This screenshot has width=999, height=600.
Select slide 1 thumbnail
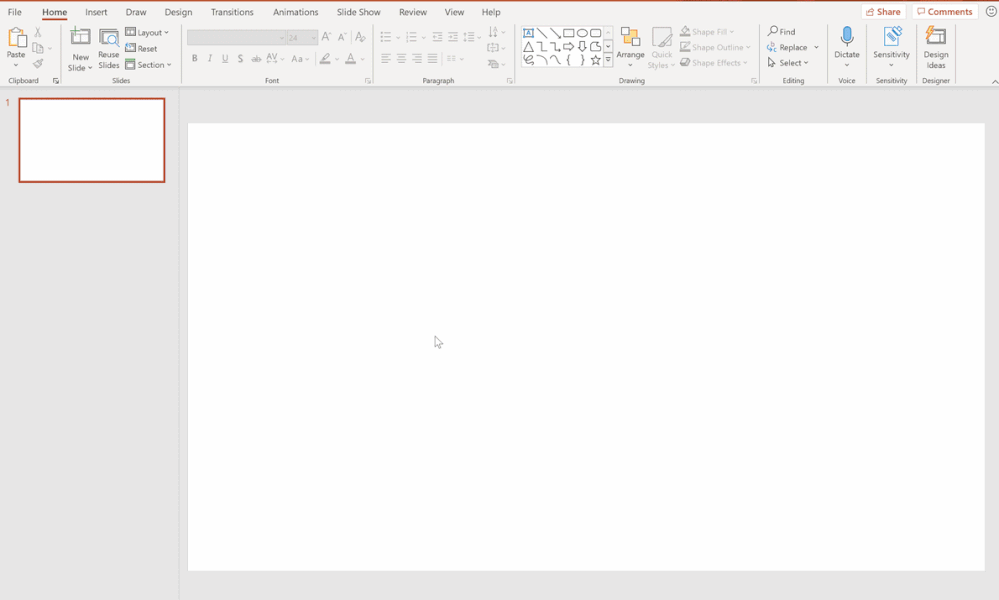pos(92,140)
